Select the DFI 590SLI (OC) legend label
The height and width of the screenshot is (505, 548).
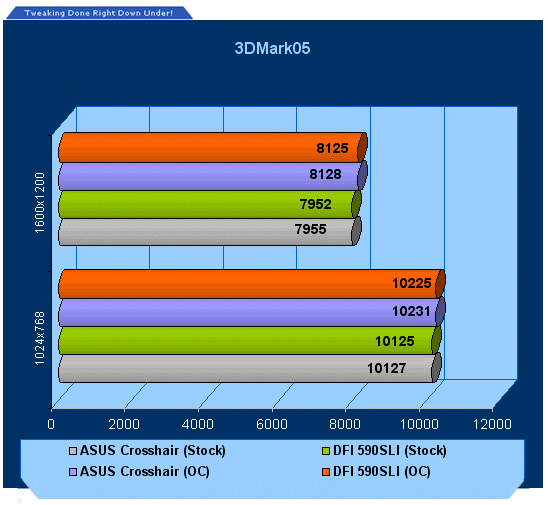(382, 472)
